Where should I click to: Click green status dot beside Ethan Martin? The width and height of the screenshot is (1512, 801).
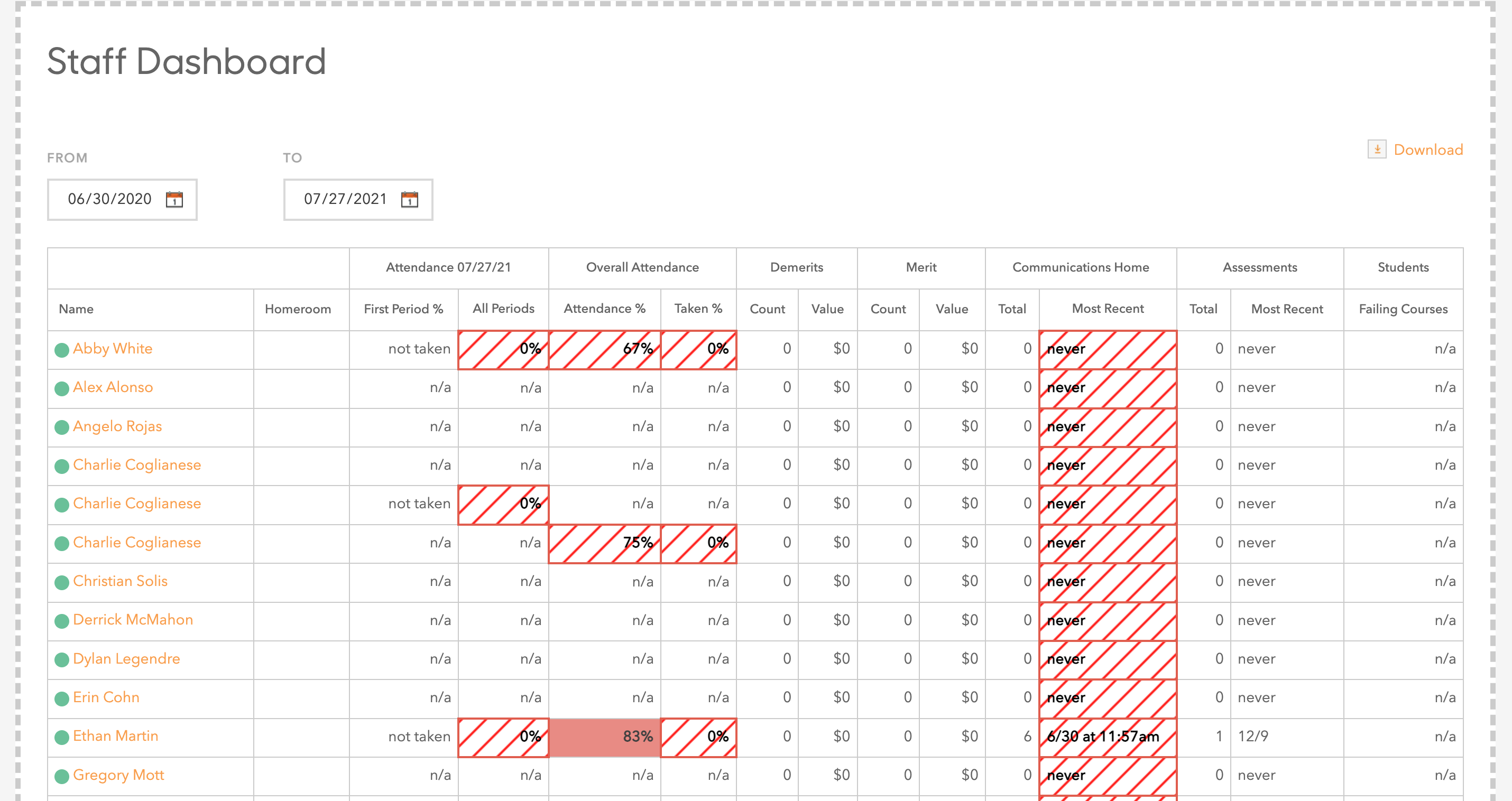[62, 738]
